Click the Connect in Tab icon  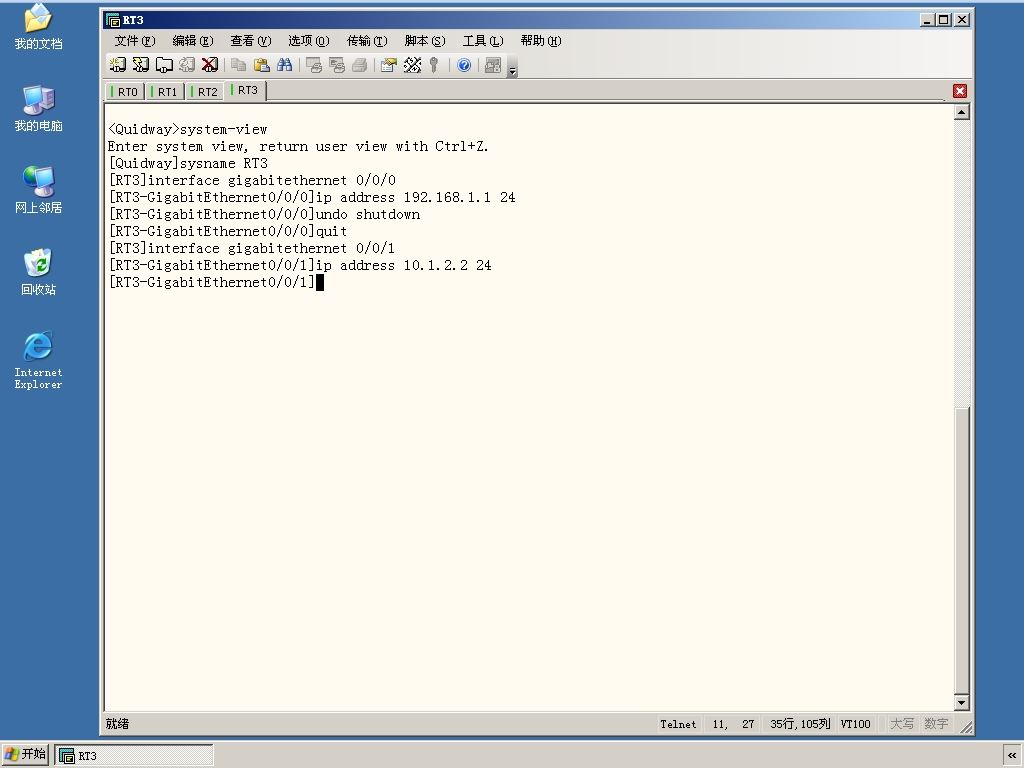tap(163, 65)
